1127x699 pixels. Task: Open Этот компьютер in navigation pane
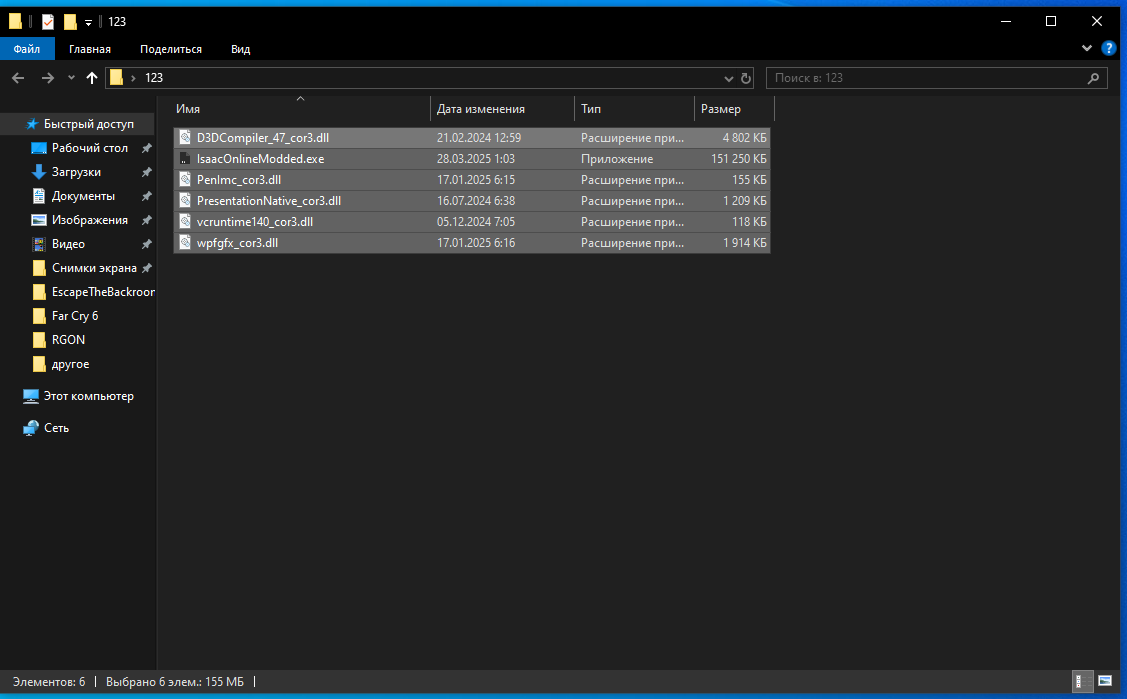88,396
